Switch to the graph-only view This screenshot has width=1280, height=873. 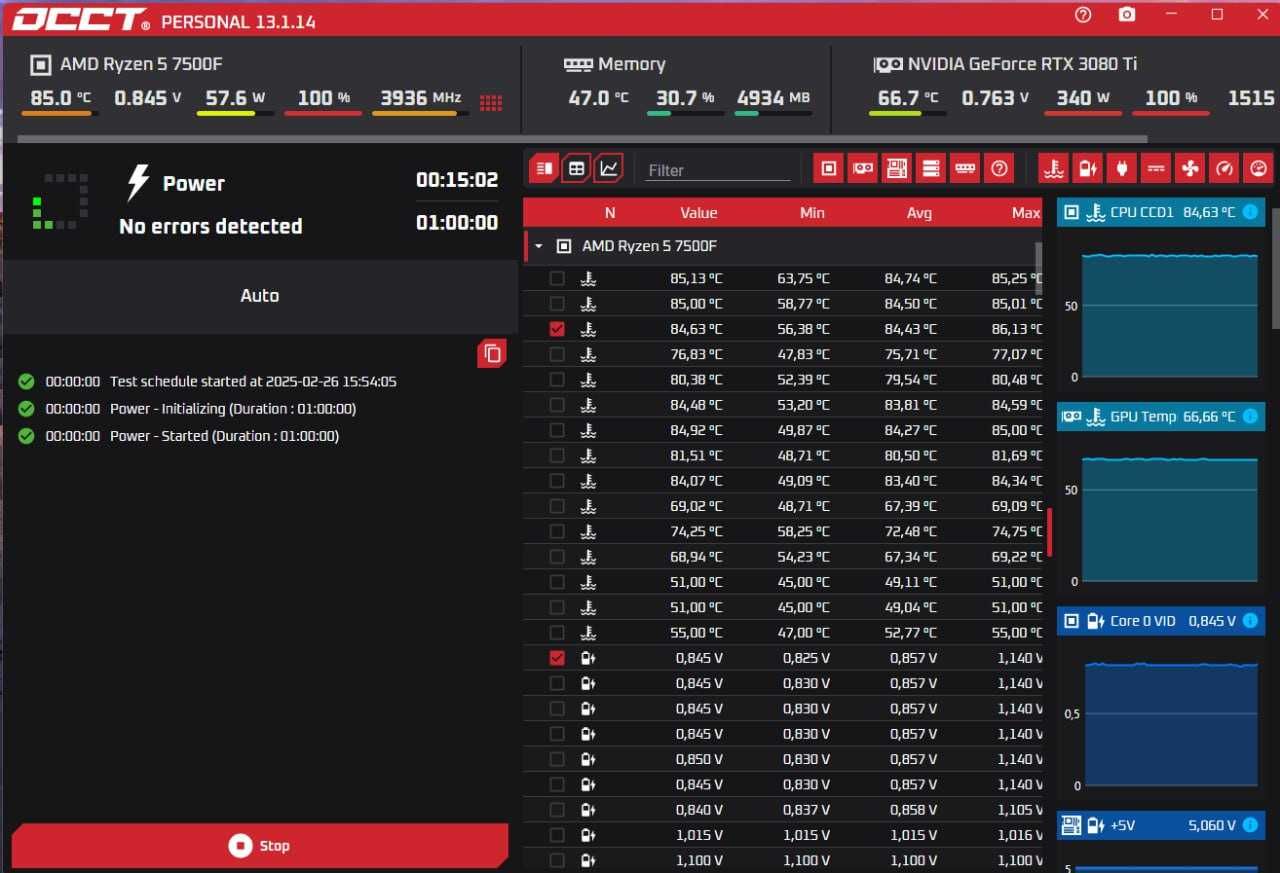click(x=609, y=168)
